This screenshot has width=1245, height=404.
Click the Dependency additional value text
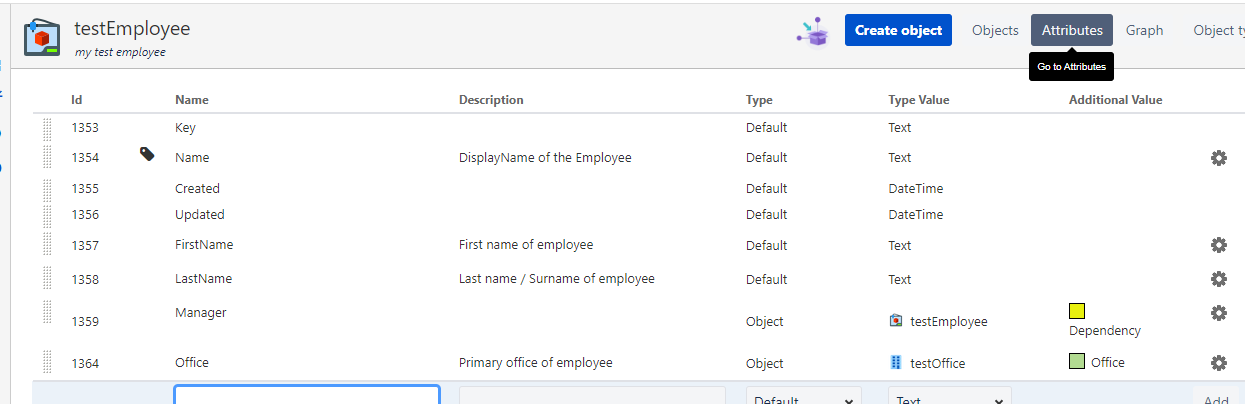pos(1105,330)
